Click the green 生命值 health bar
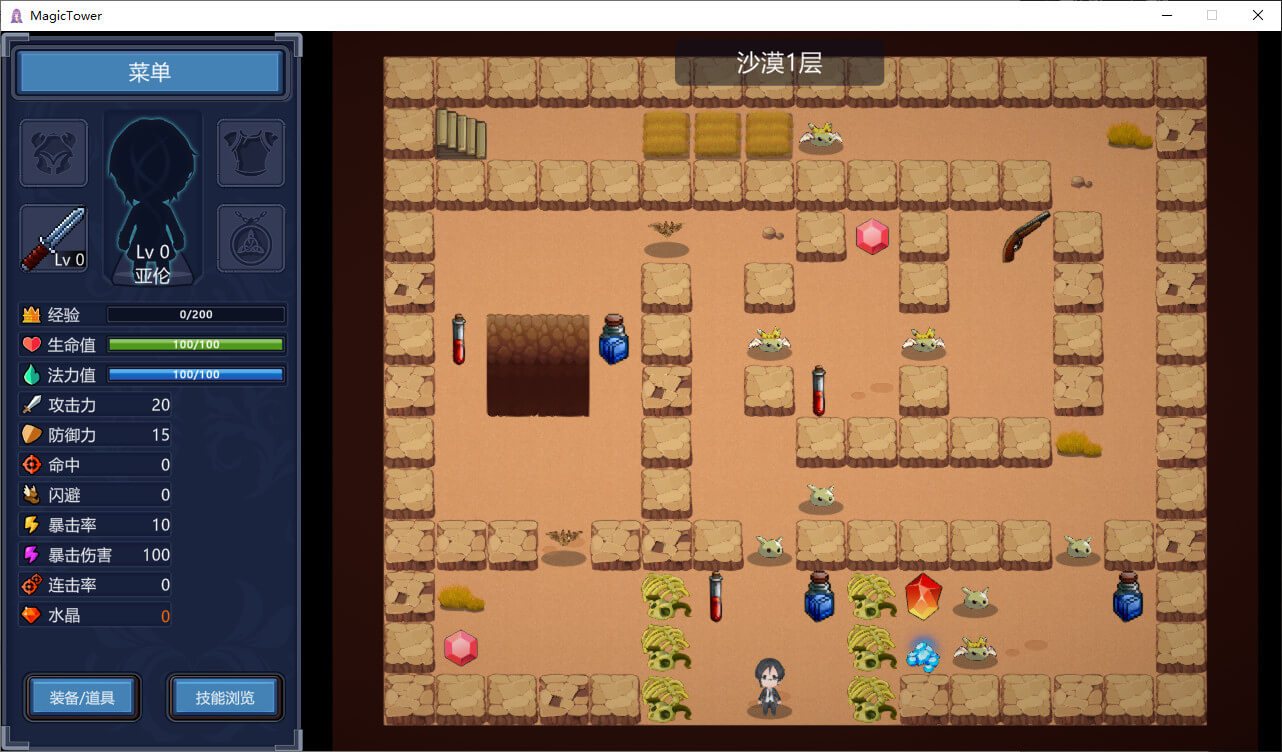Image resolution: width=1282 pixels, height=752 pixels. 195,345
